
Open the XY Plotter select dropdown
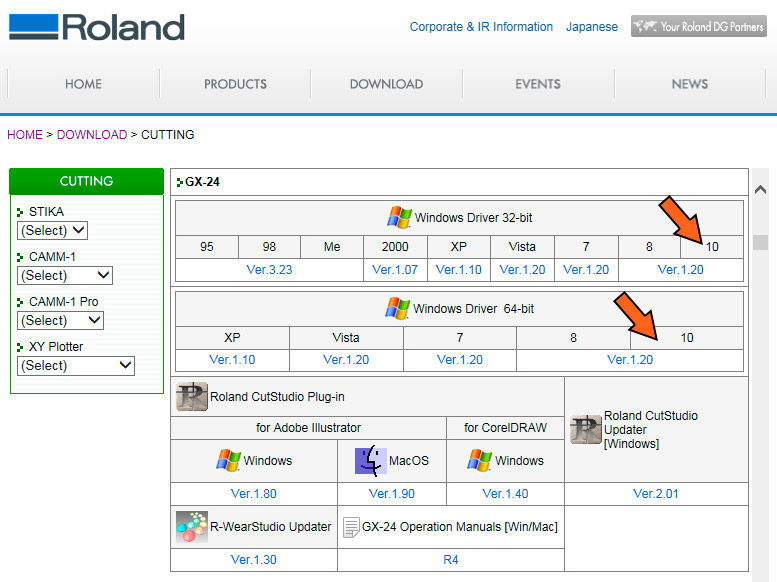(76, 365)
